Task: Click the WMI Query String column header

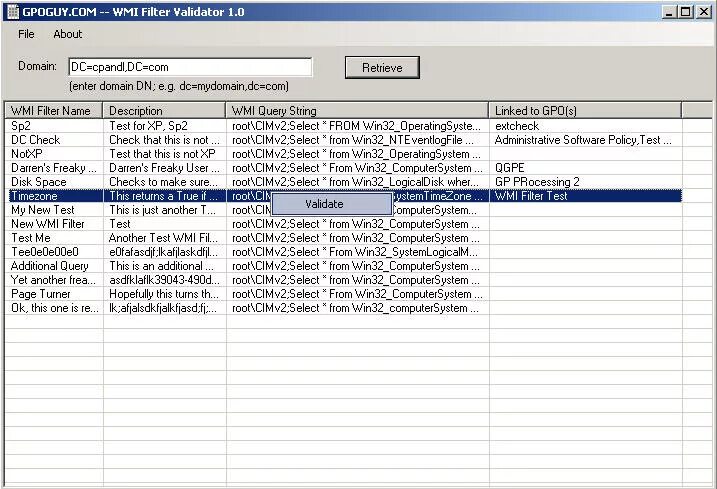Action: pos(357,111)
